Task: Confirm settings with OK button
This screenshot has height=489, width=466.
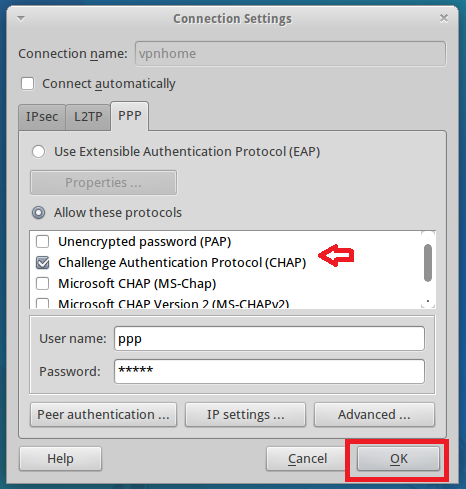Action: tap(399, 459)
